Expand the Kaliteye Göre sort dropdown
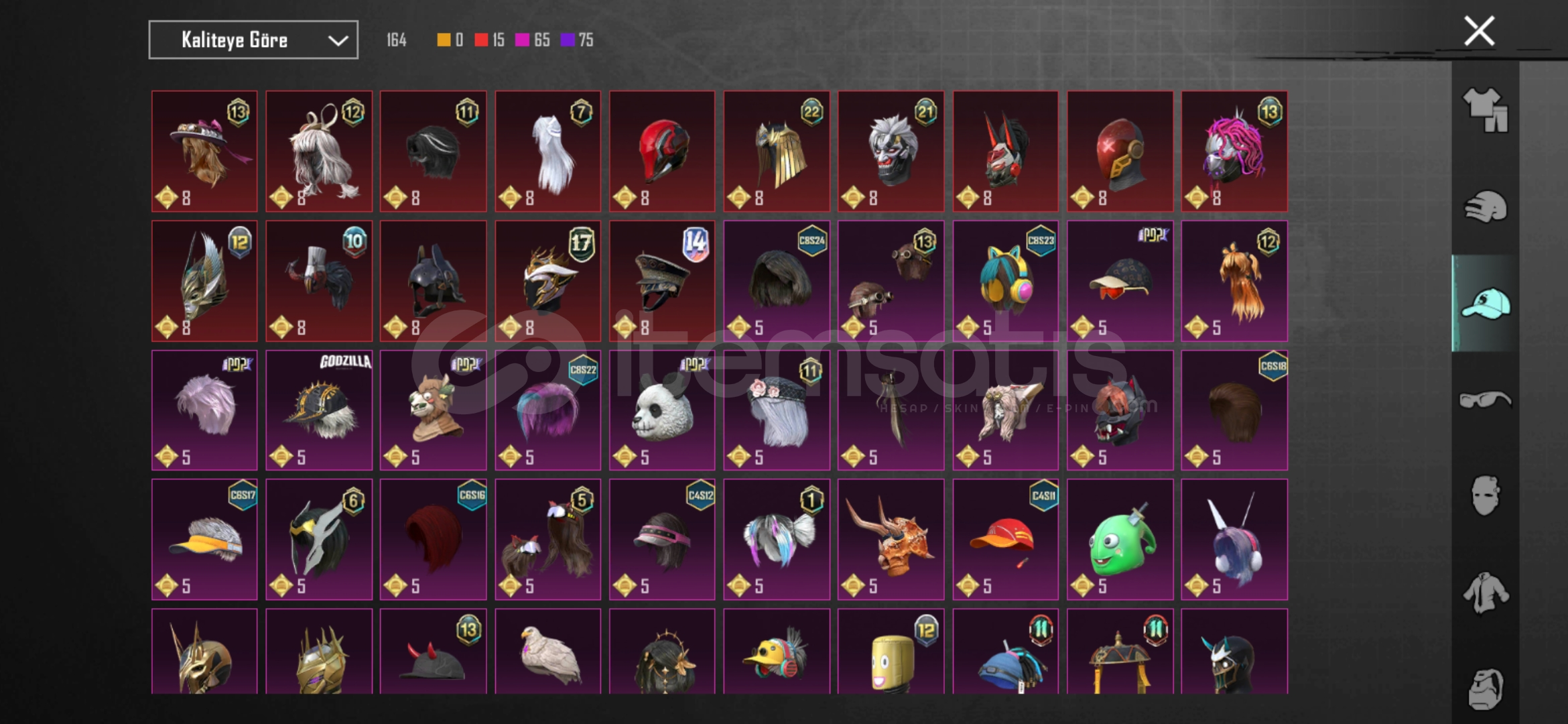 (x=253, y=40)
